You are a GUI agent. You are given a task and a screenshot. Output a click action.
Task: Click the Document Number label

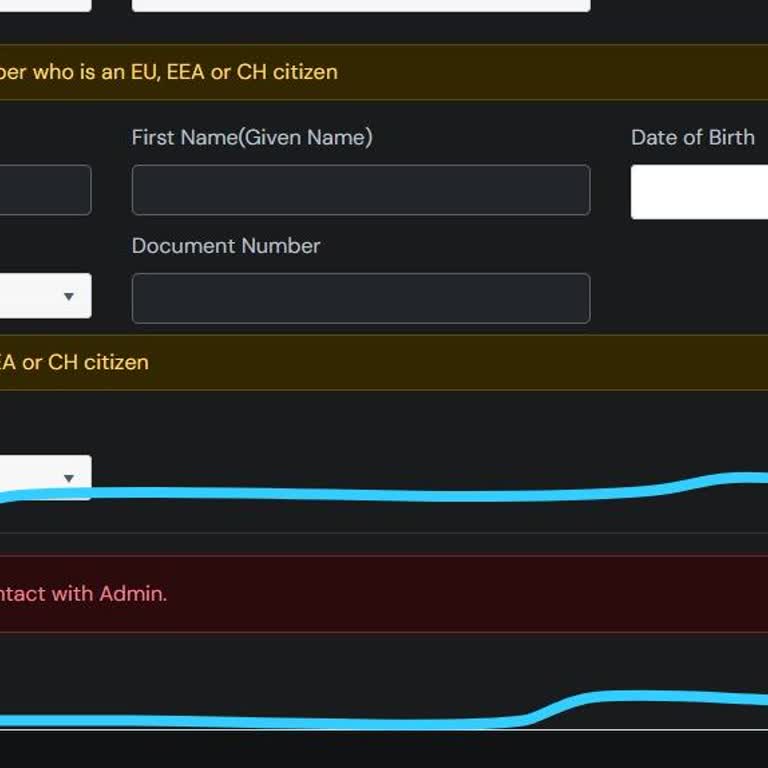[226, 246]
